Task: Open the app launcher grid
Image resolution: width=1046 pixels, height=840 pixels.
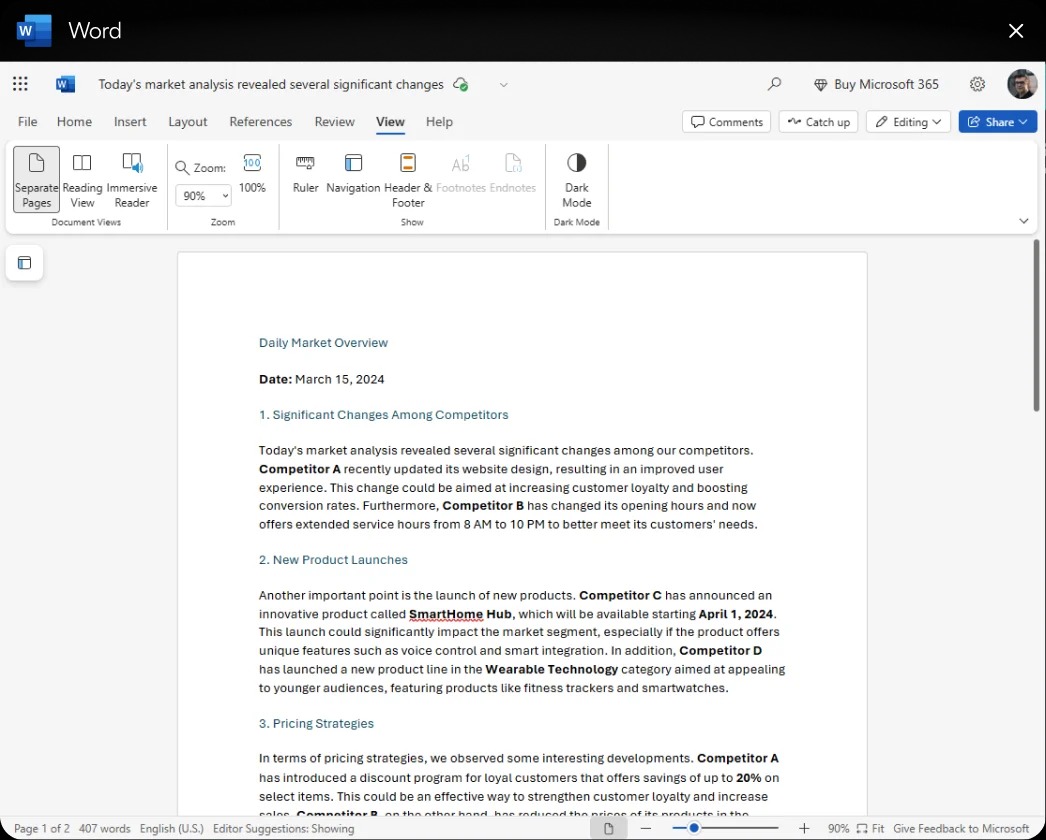Action: pos(20,84)
